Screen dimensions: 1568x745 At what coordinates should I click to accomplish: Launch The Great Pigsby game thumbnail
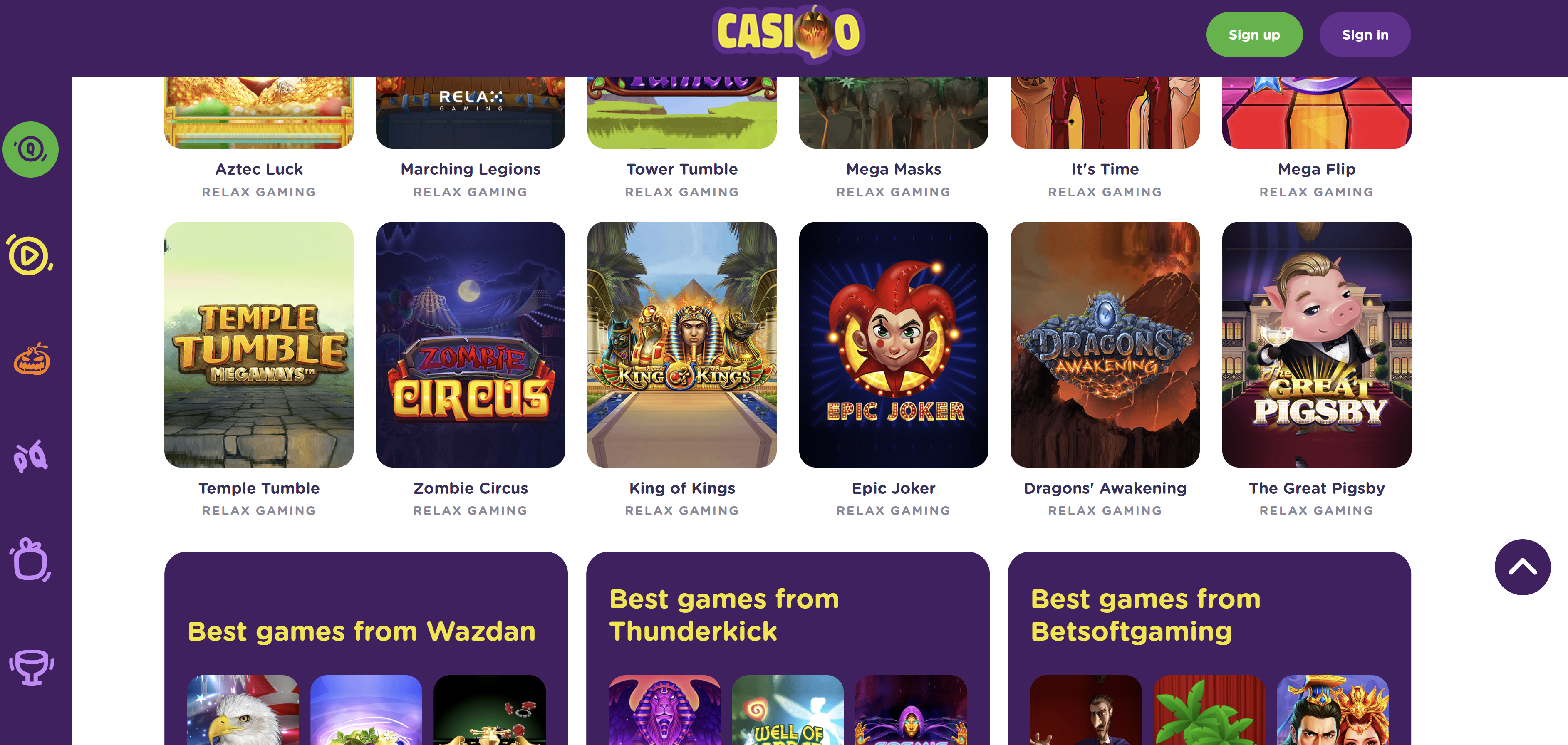pyautogui.click(x=1317, y=344)
